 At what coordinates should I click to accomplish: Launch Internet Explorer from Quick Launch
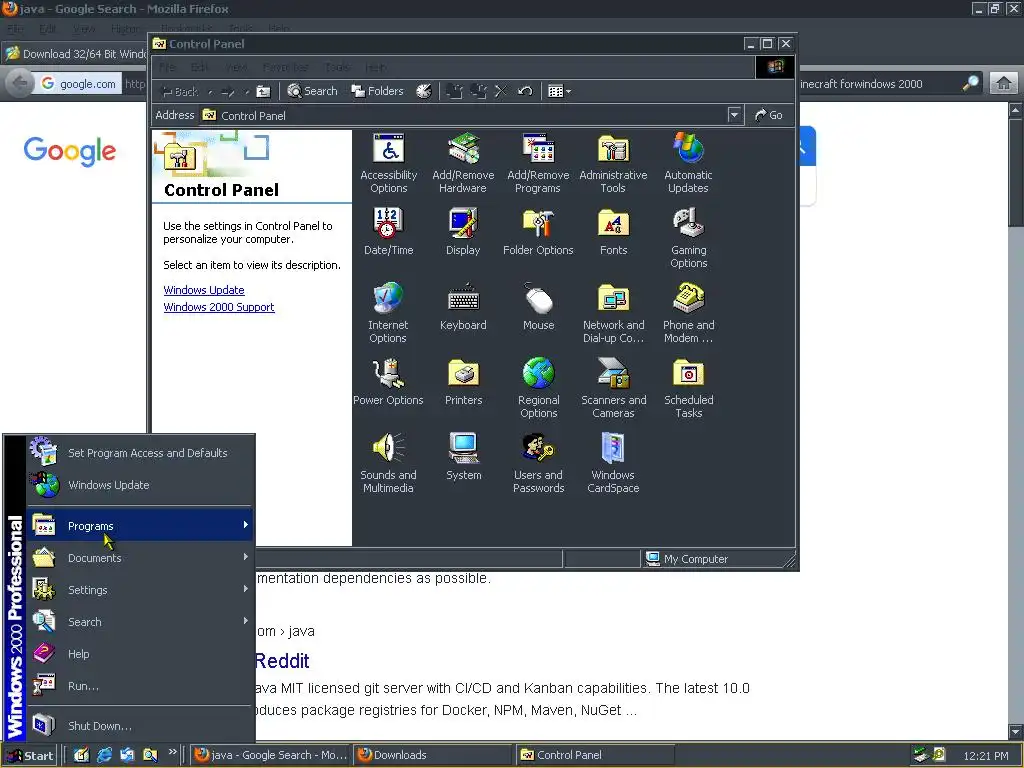[104, 755]
